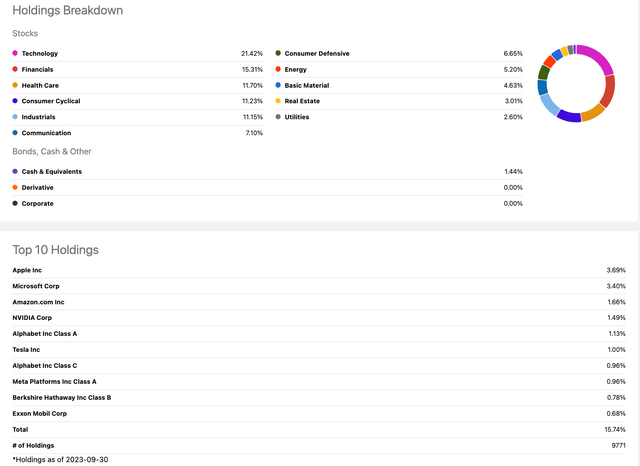Click the purple Cash & Equivalents dot

[15, 172]
